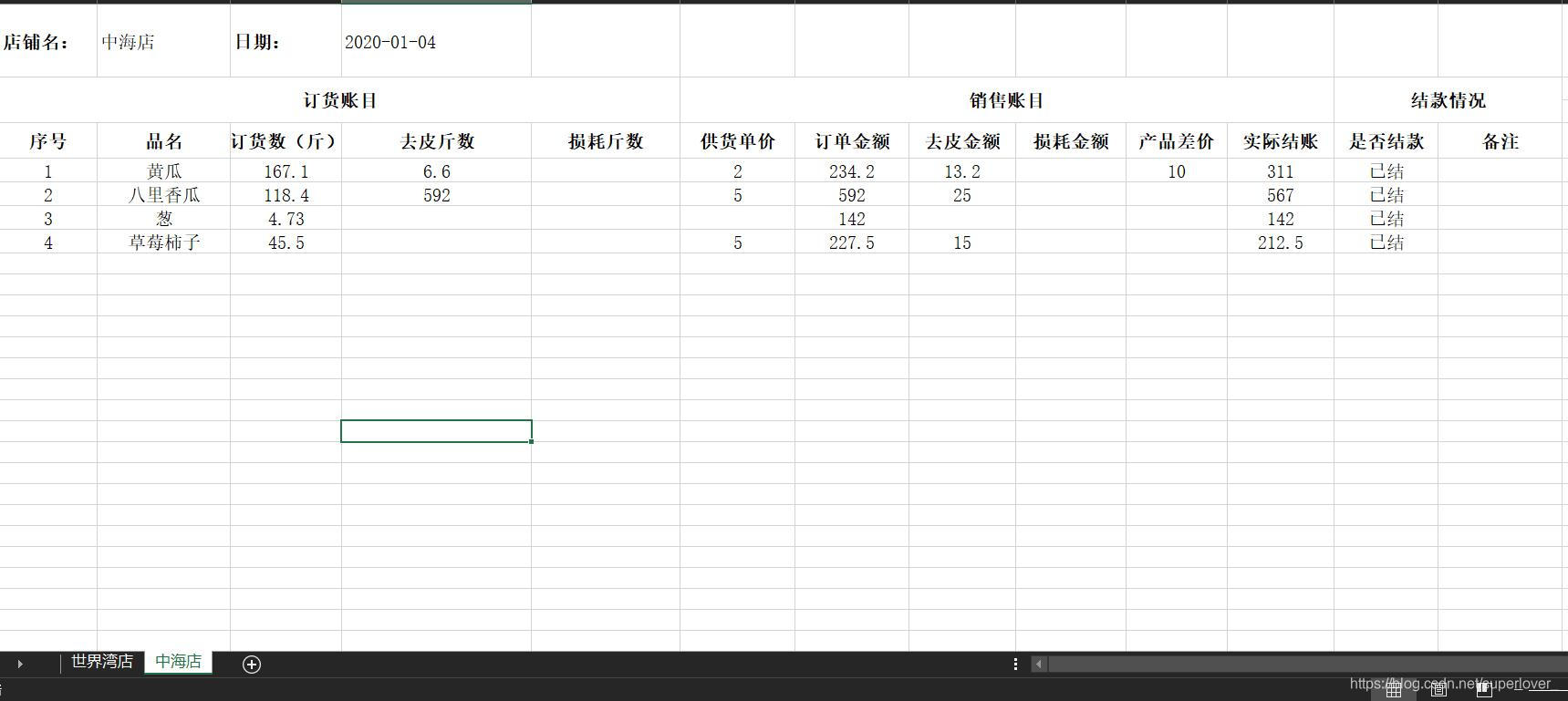Select the 中海店 store name cell
The image size is (1568, 701).
tap(163, 42)
